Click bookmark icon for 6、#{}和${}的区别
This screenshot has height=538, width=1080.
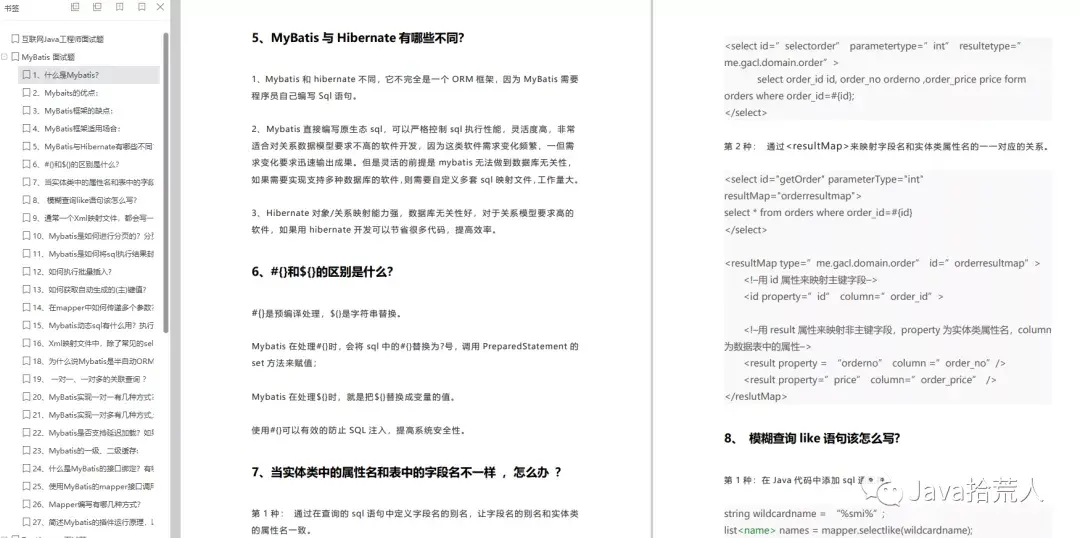click(26, 165)
